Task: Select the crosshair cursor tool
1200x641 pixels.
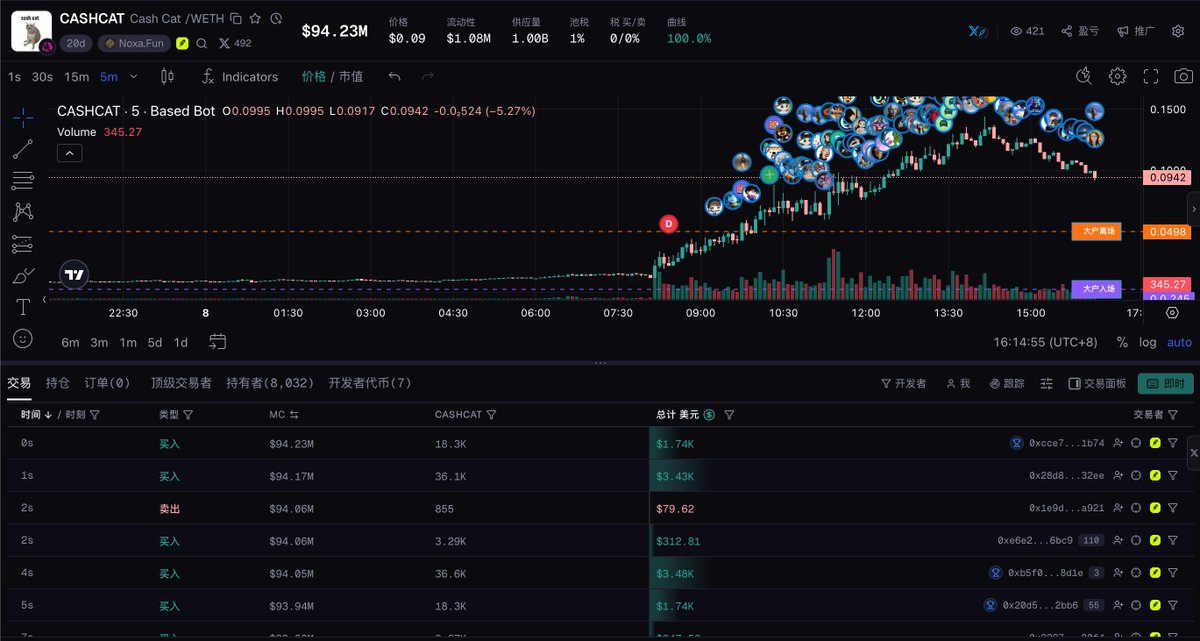Action: coord(22,117)
